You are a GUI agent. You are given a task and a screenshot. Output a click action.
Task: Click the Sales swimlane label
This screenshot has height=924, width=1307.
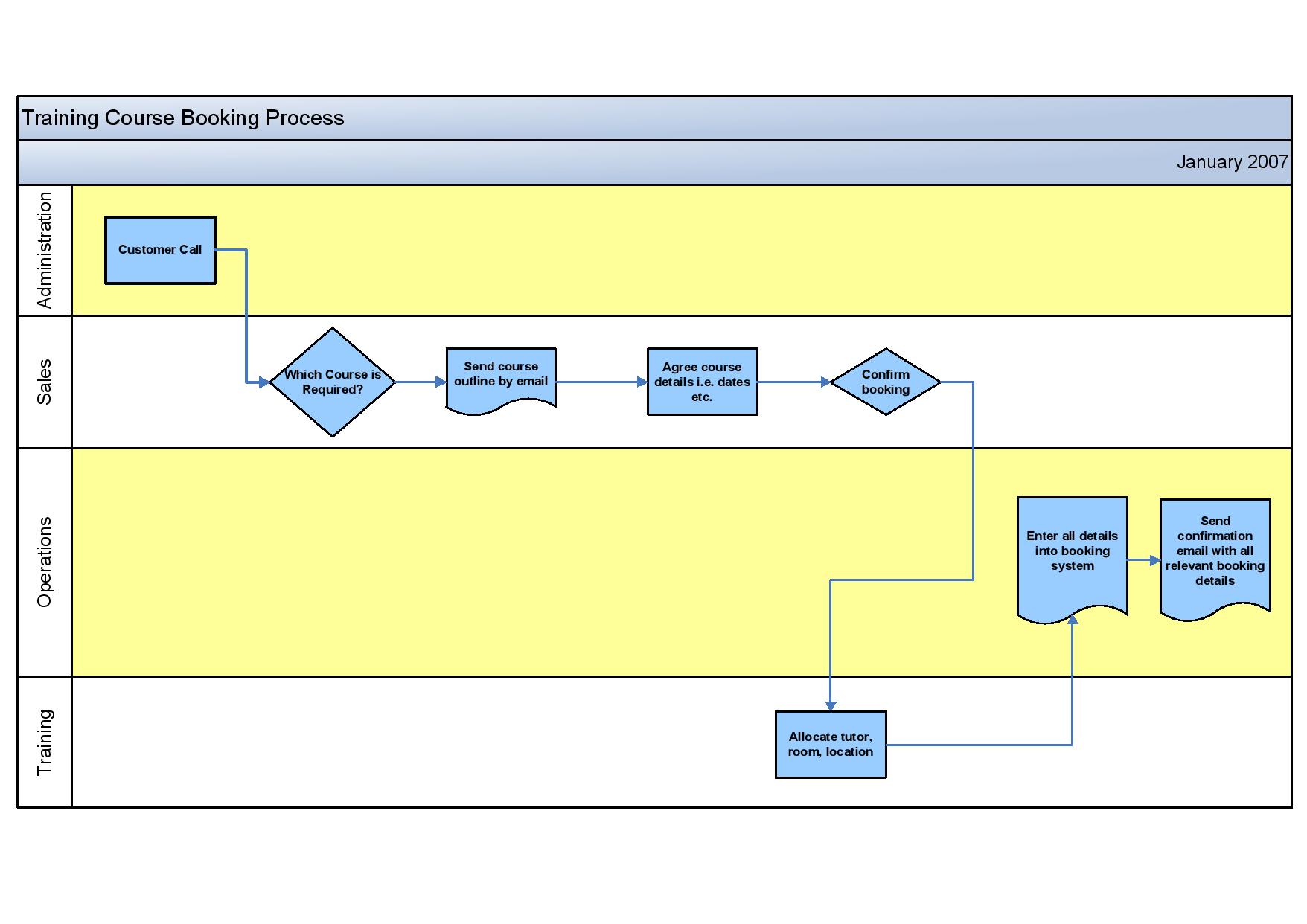point(45,382)
